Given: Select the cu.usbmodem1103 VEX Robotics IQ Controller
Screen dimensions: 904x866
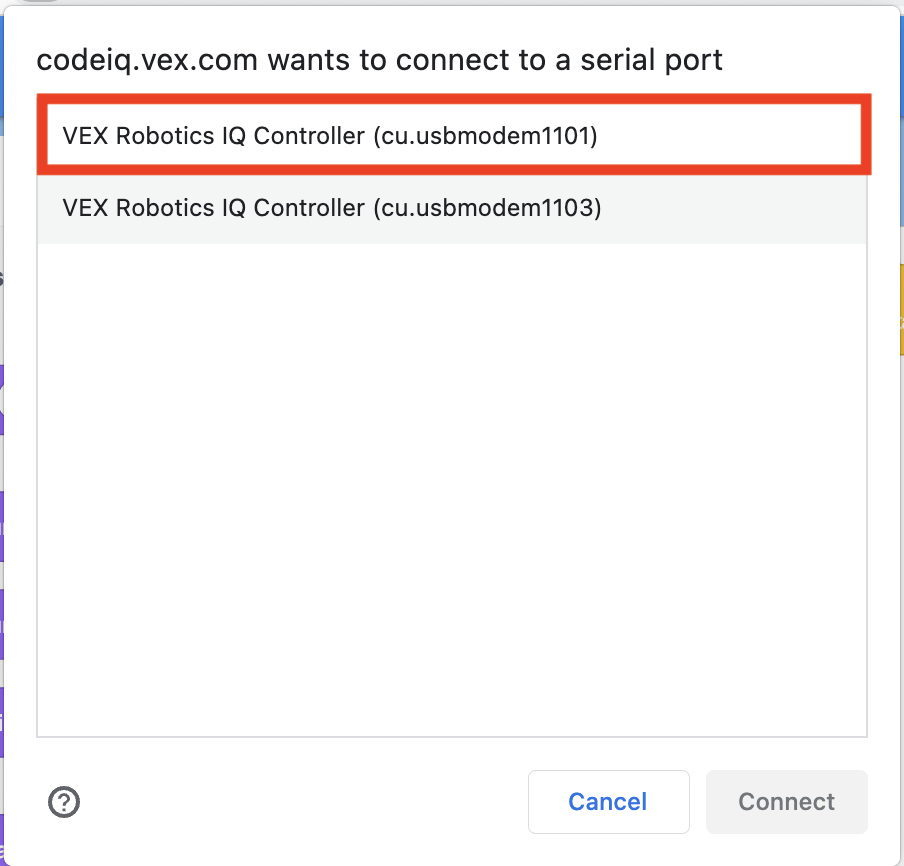Looking at the screenshot, I should click(330, 208).
